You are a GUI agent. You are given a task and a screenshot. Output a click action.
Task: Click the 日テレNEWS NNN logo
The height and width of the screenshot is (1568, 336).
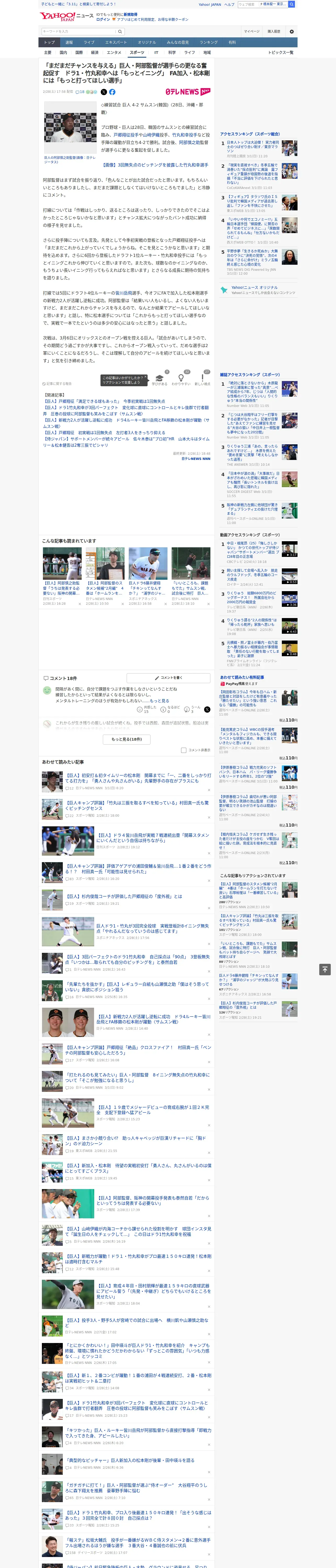coord(188,92)
